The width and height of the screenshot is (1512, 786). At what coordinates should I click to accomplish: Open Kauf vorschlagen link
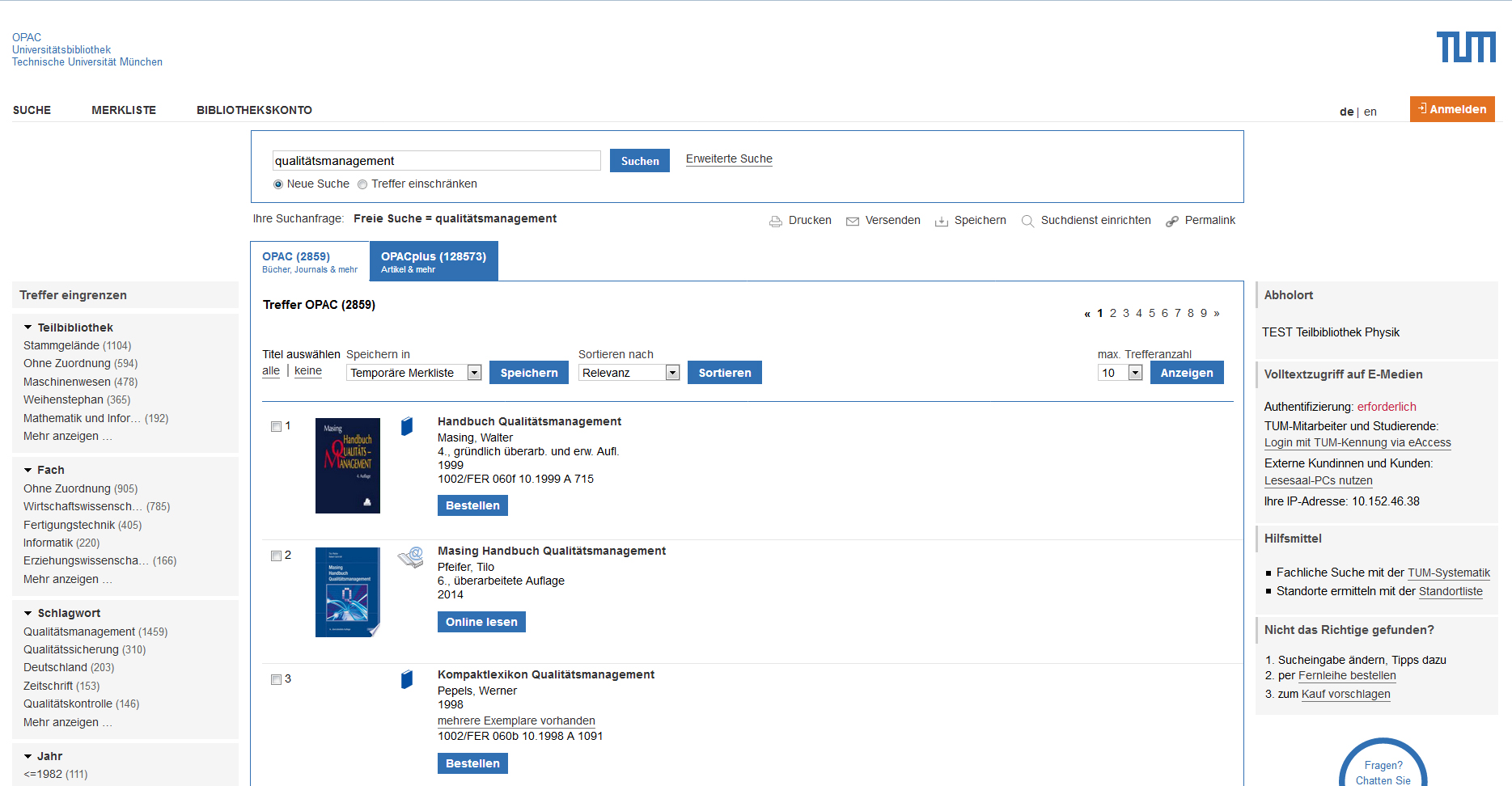[x=1346, y=694]
